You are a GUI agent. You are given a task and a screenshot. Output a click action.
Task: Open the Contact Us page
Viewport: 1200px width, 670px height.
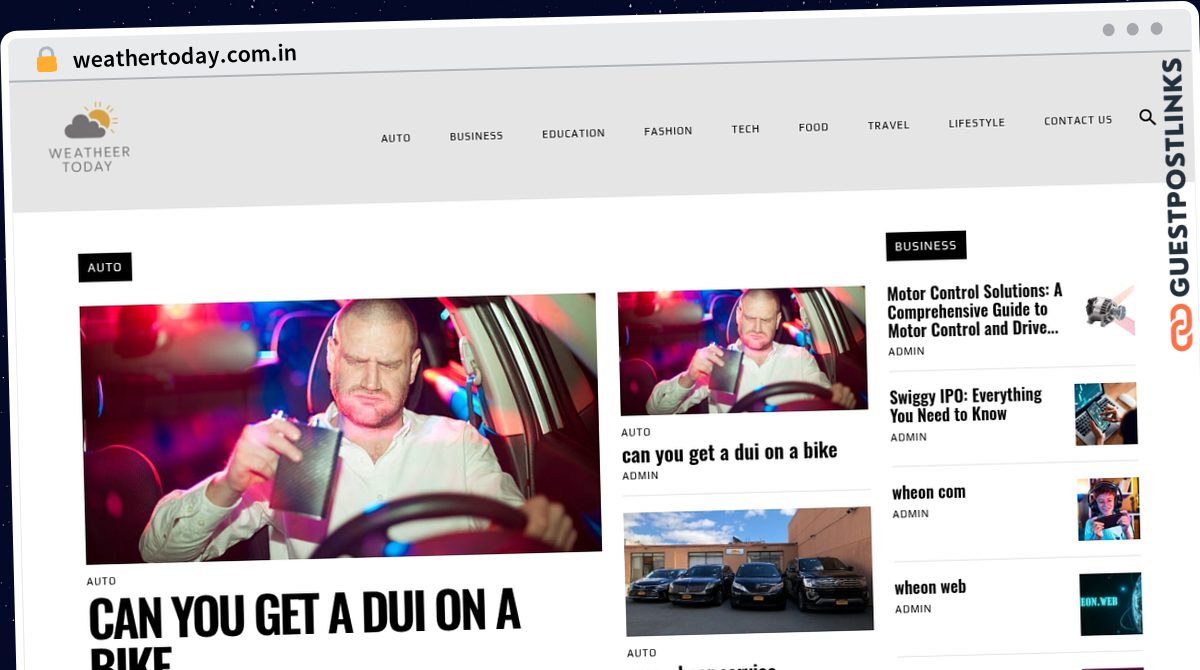(1077, 120)
